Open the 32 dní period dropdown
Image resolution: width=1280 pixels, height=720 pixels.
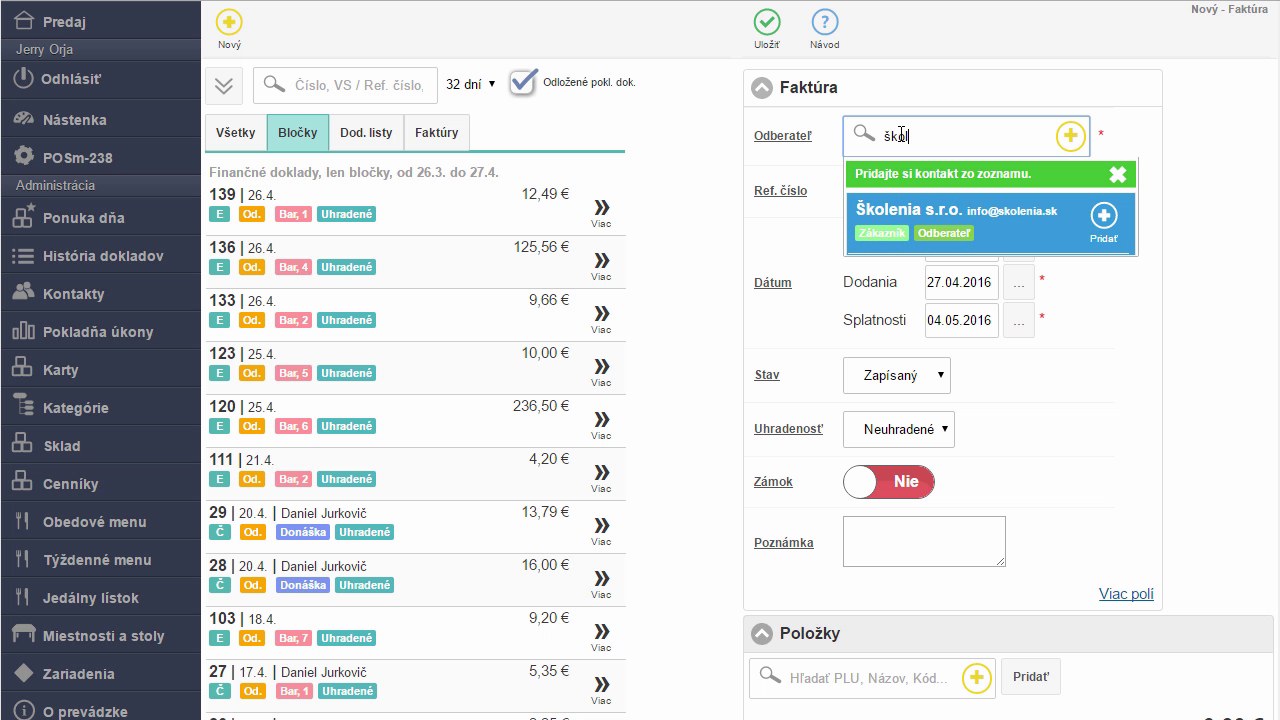click(x=471, y=85)
